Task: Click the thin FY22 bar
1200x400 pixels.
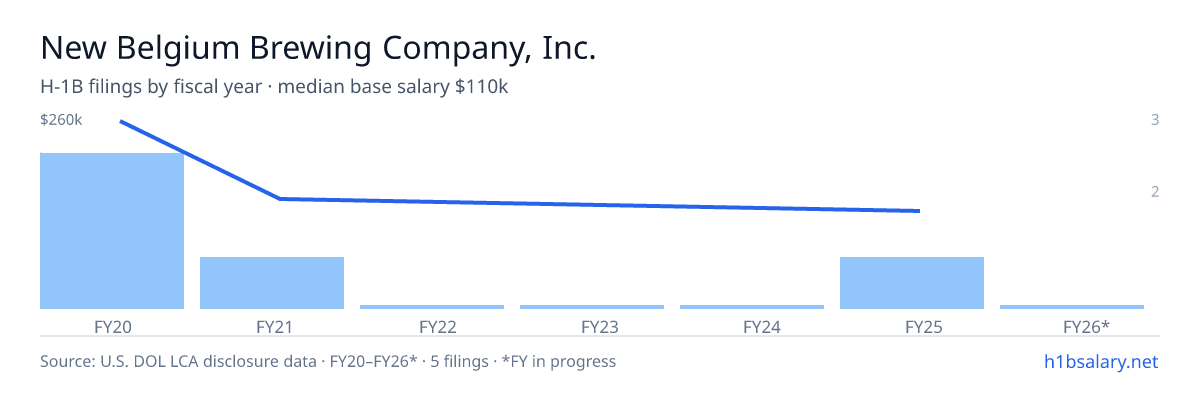Action: pos(432,307)
